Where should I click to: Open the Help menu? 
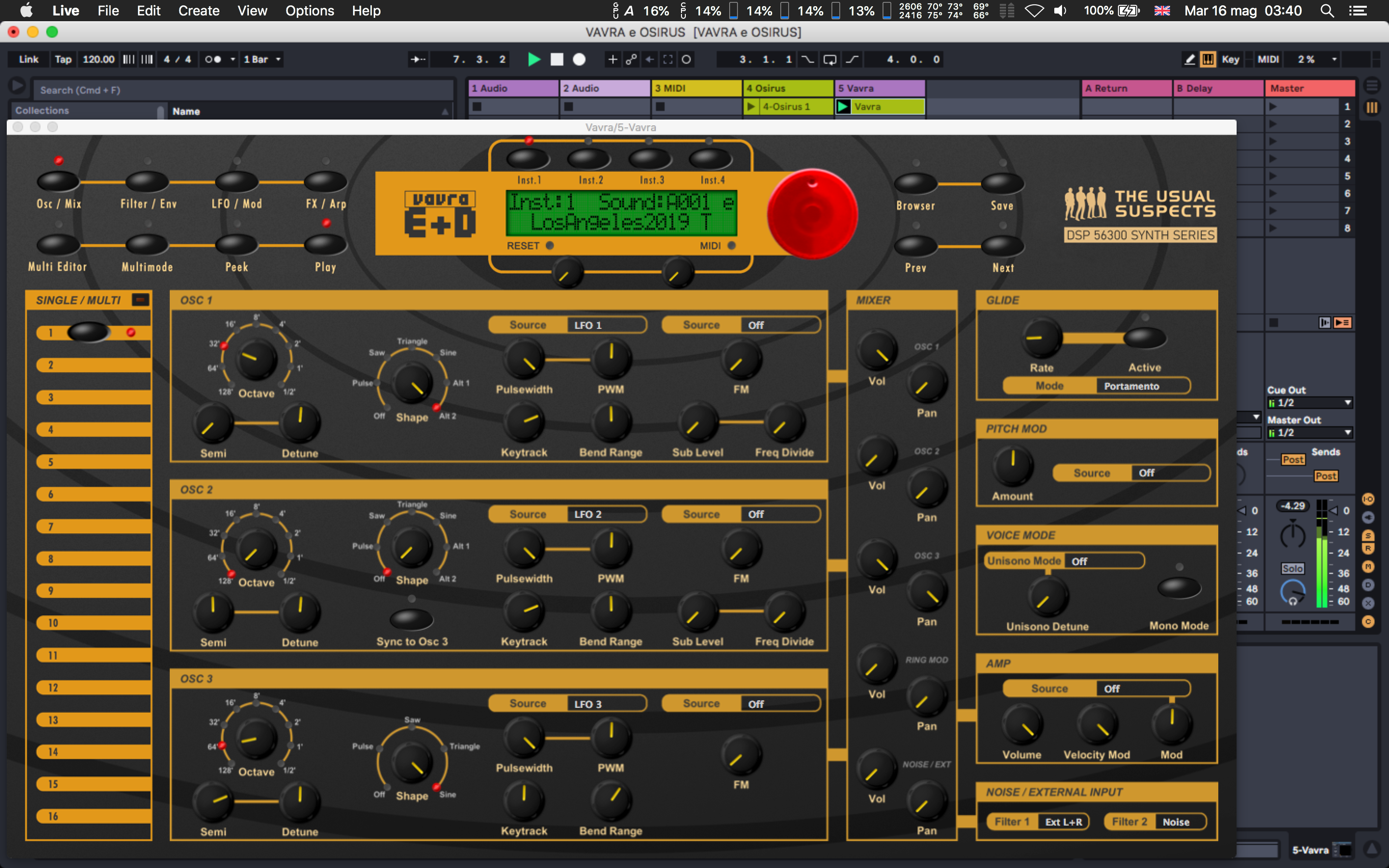coord(366,11)
